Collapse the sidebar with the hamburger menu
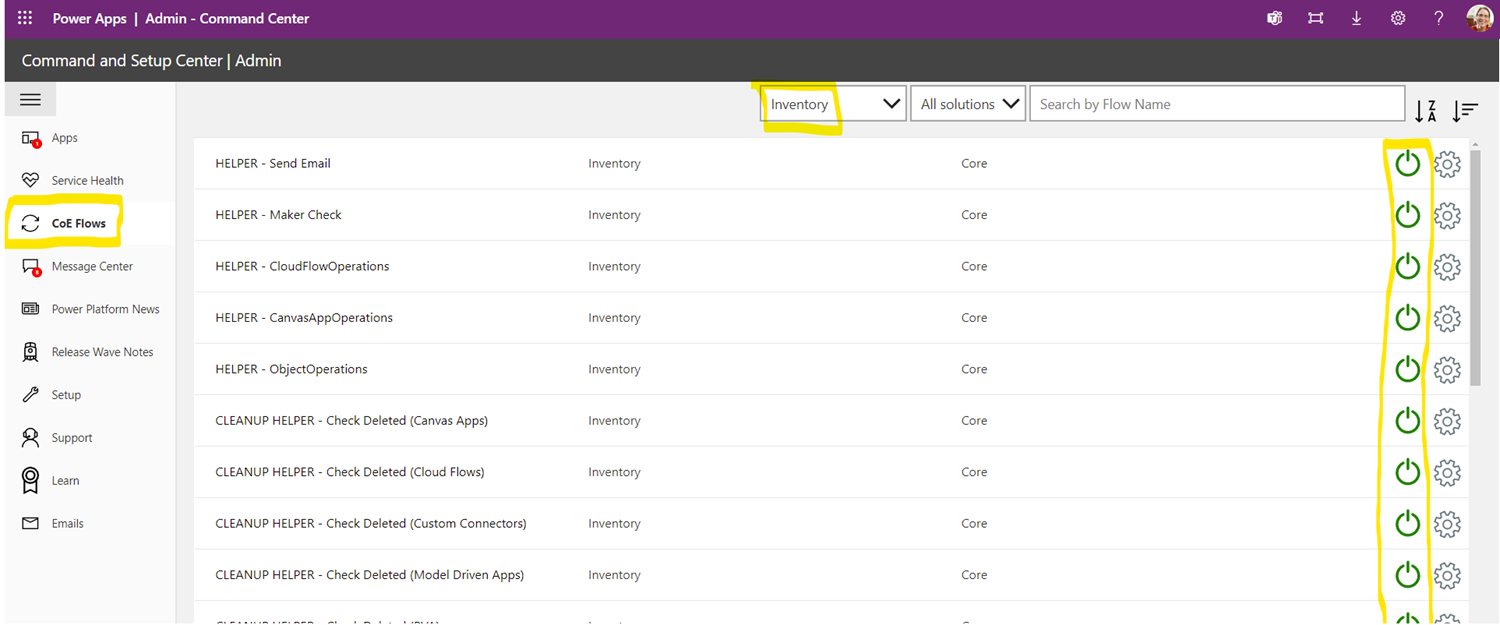 30,99
